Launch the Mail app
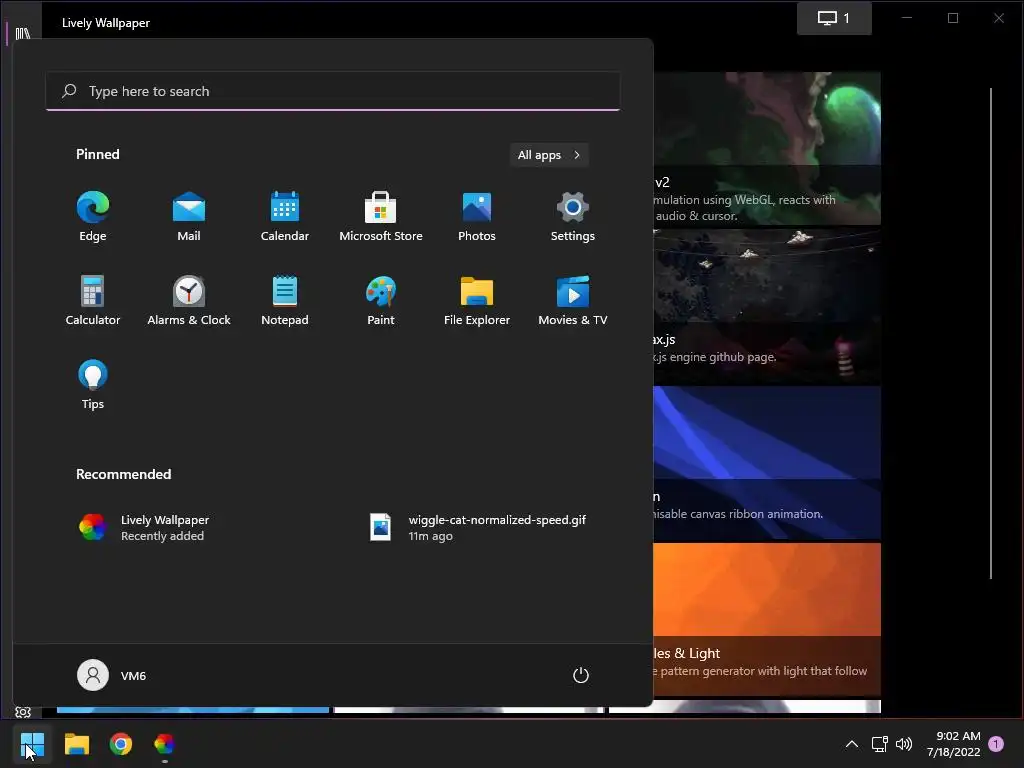This screenshot has width=1024, height=768. tap(189, 217)
